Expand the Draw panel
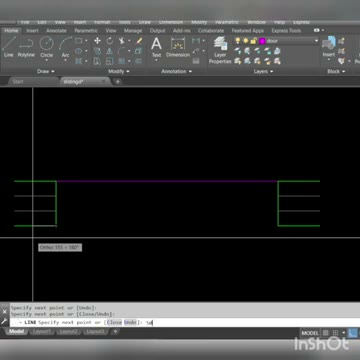360x360 pixels. click(46, 71)
